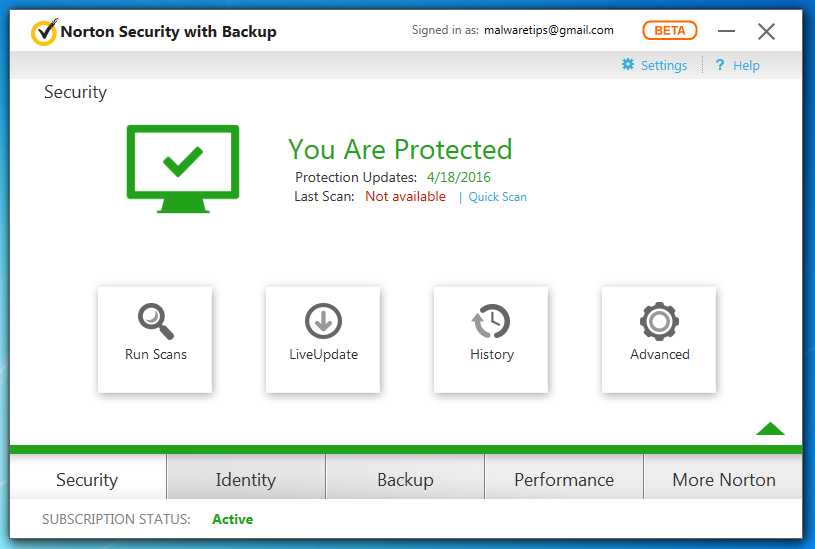The image size is (815, 549).
Task: Switch to the Identity tab
Action: pos(245,479)
